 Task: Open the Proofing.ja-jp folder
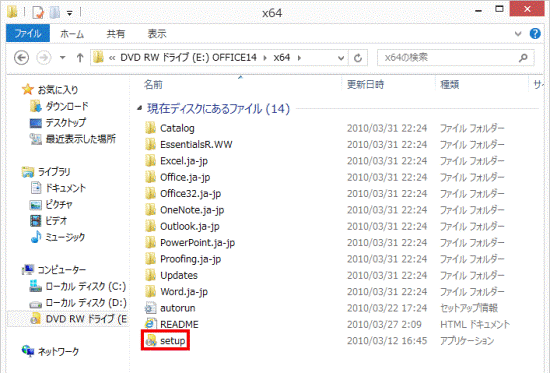pos(183,259)
